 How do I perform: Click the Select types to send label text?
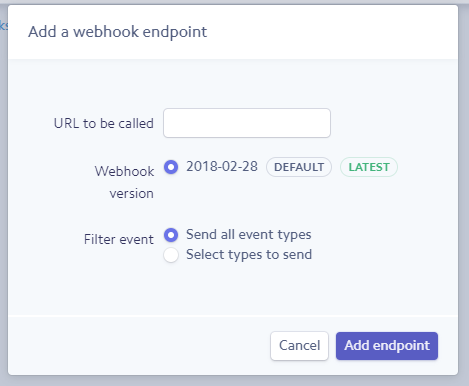click(x=249, y=255)
